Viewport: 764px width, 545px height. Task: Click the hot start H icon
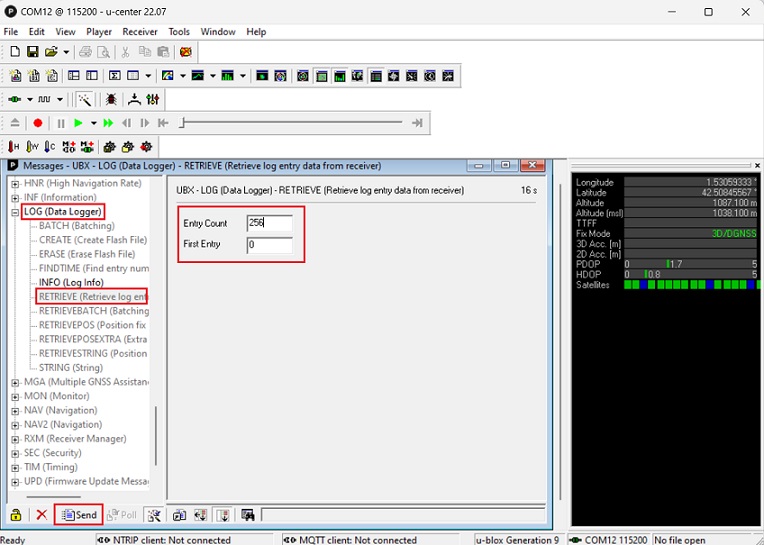14,147
